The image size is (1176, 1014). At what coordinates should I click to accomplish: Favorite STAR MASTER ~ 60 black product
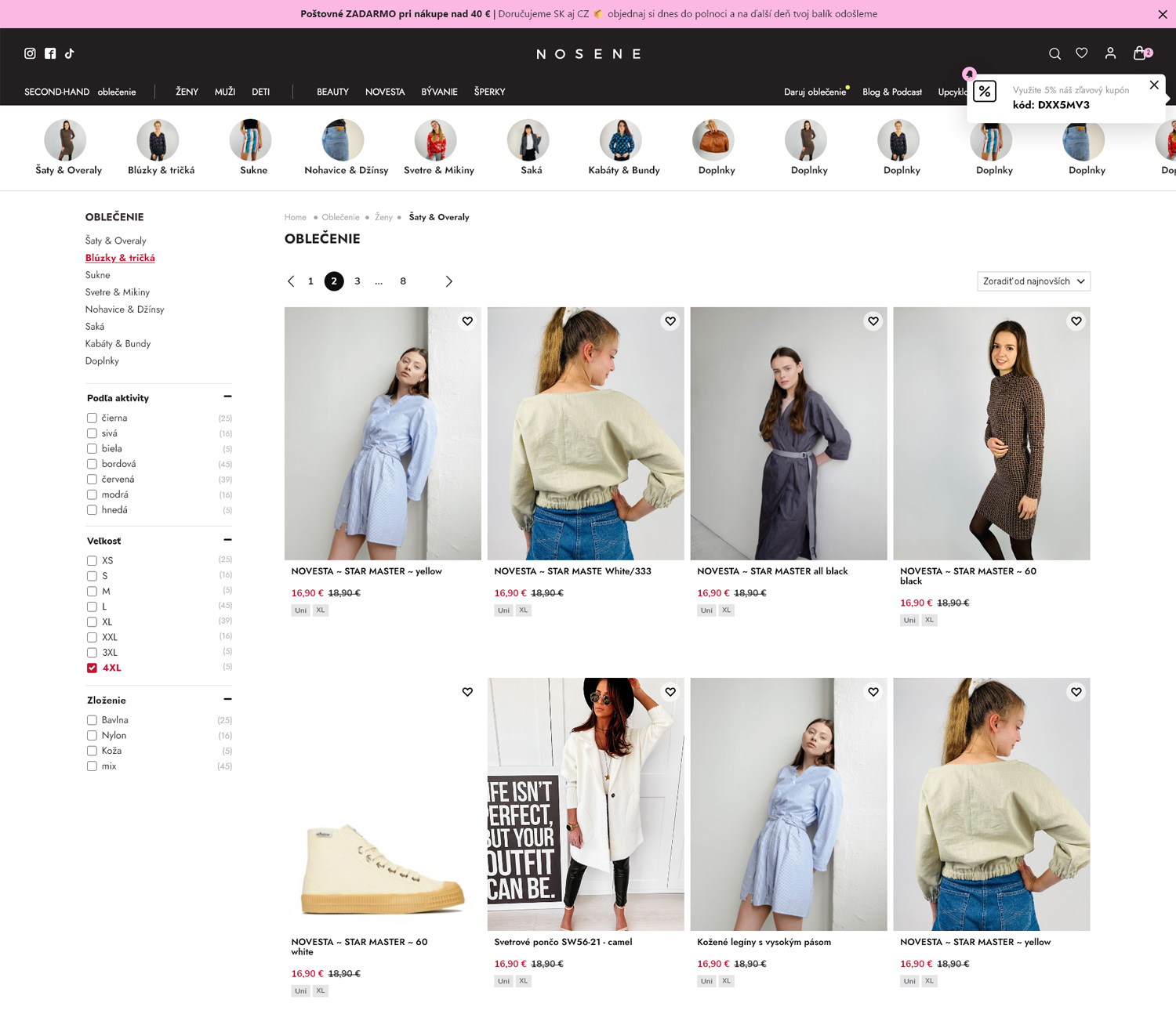click(x=1076, y=321)
